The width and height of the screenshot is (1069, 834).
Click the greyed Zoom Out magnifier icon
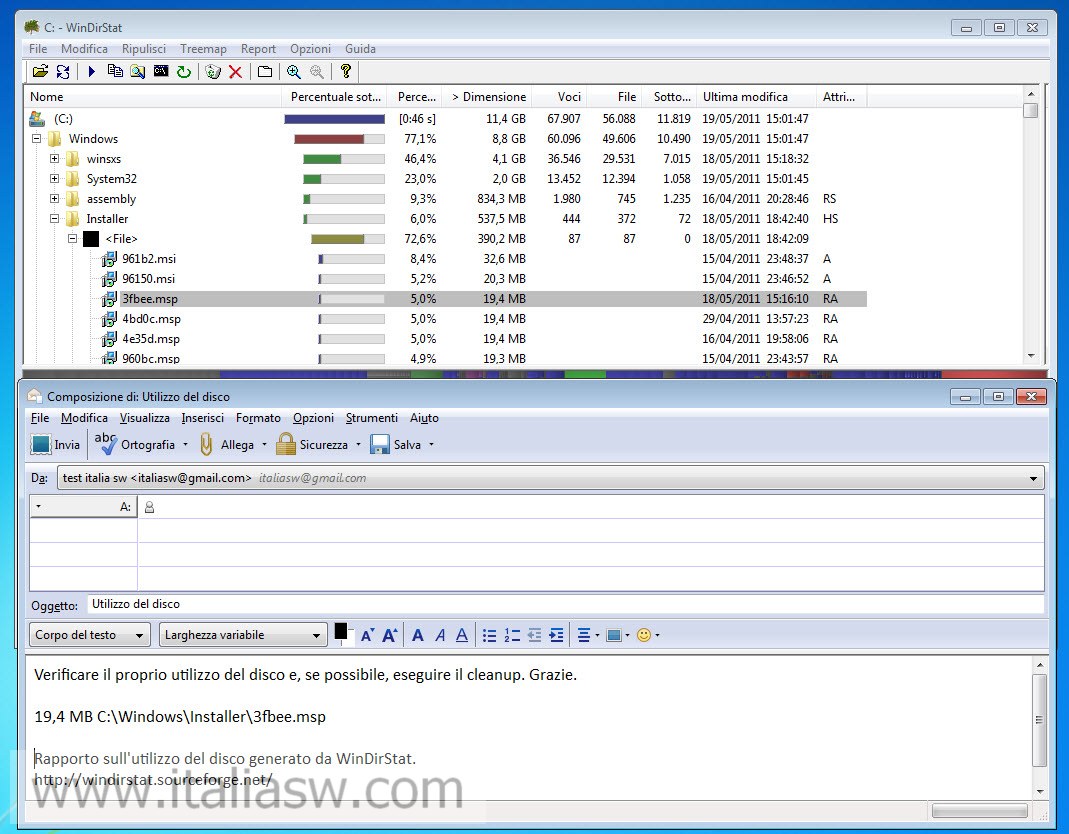coord(316,71)
